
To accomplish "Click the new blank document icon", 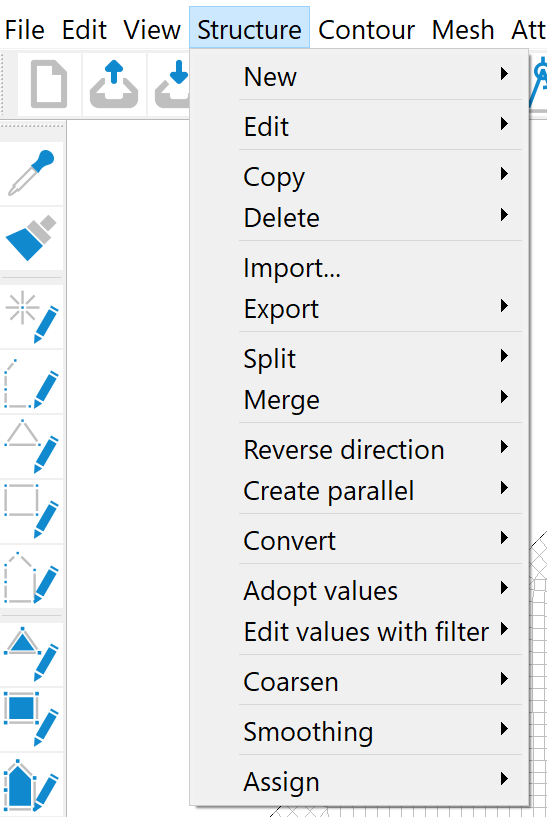I will coord(49,84).
